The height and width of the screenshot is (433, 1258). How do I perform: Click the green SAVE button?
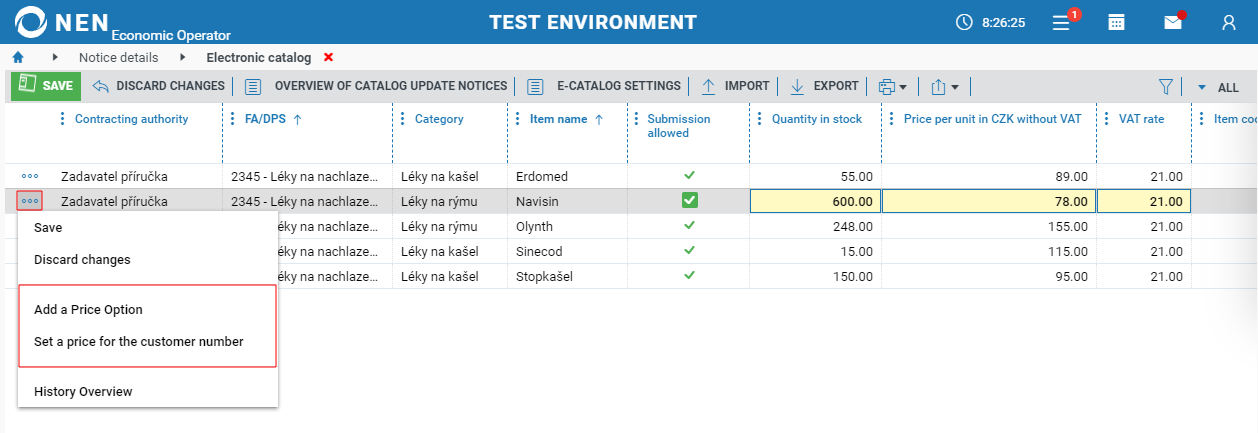click(46, 86)
